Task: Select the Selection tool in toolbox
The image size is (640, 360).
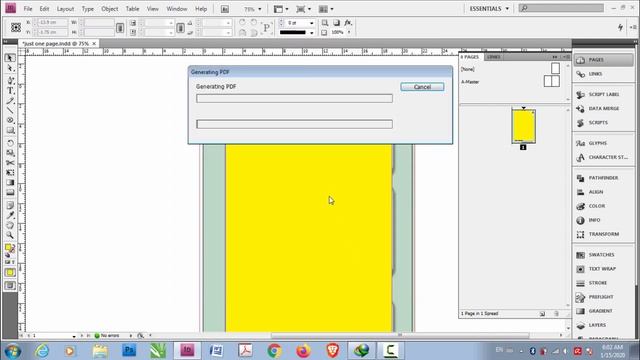Action: click(x=10, y=58)
